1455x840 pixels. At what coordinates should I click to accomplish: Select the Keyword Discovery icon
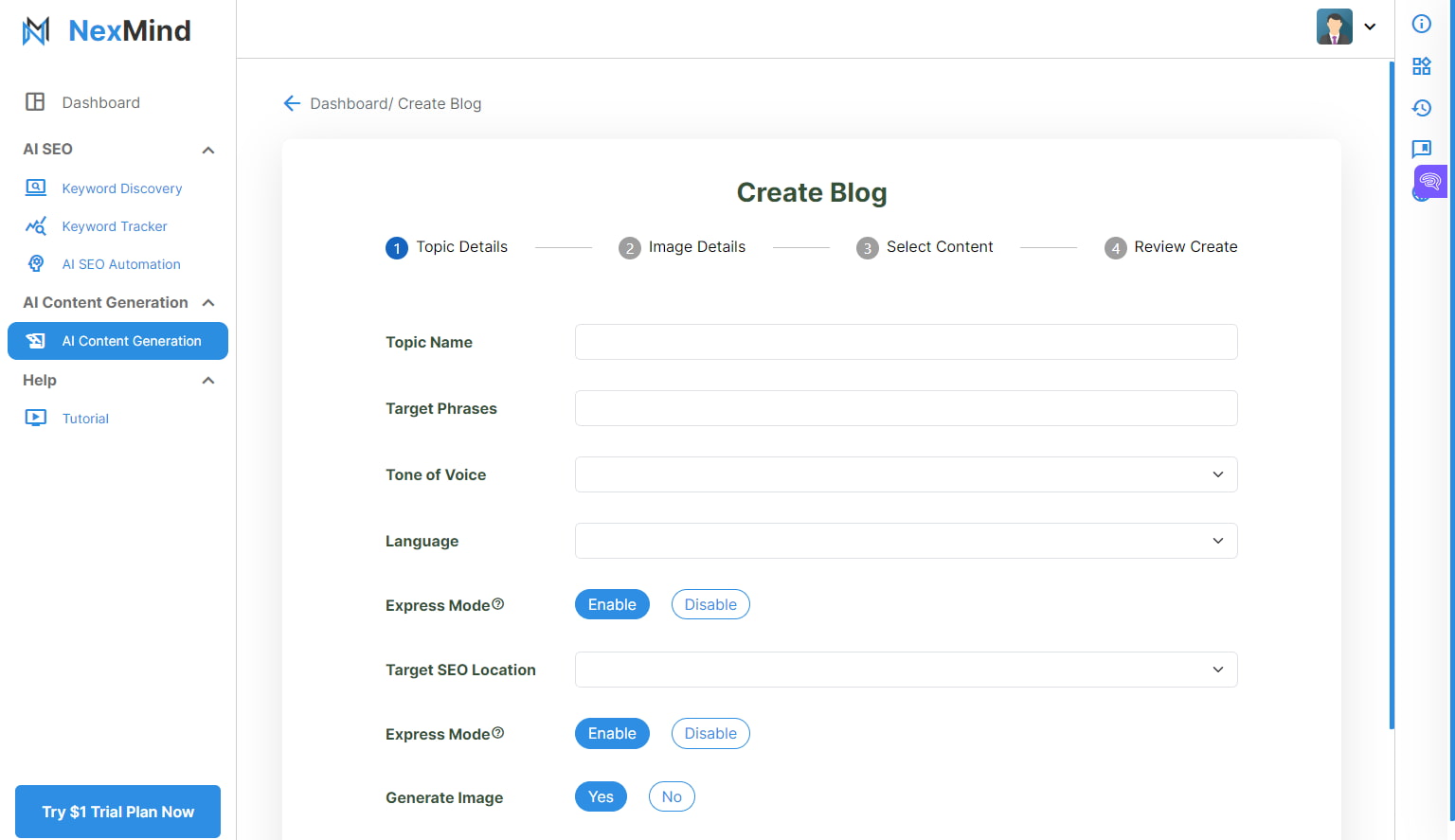click(35, 188)
